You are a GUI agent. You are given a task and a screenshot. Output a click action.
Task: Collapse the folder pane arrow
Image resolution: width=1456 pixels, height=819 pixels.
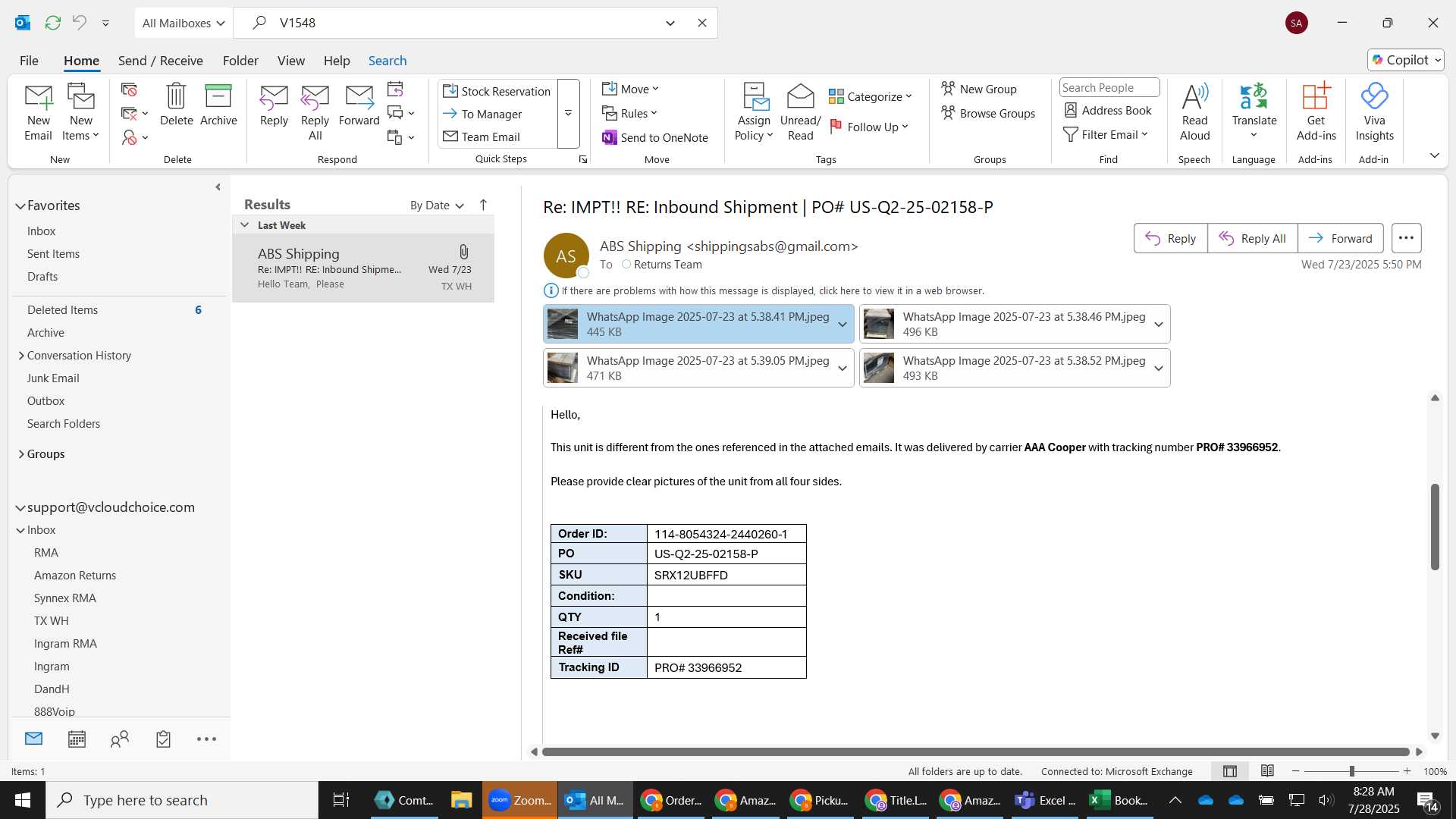(x=218, y=187)
